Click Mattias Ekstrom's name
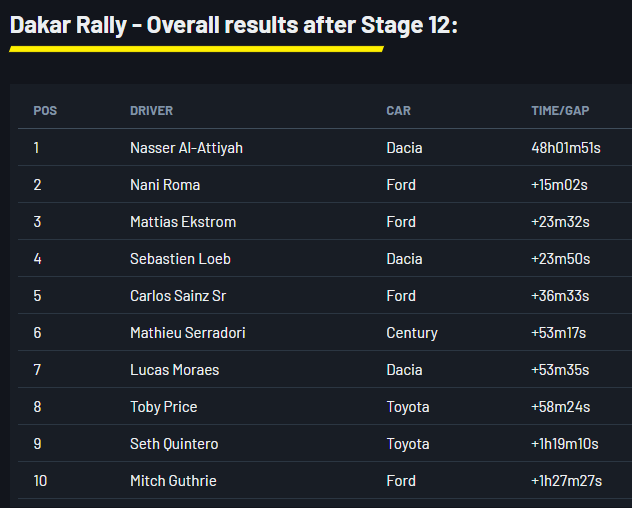The image size is (632, 508). click(183, 222)
